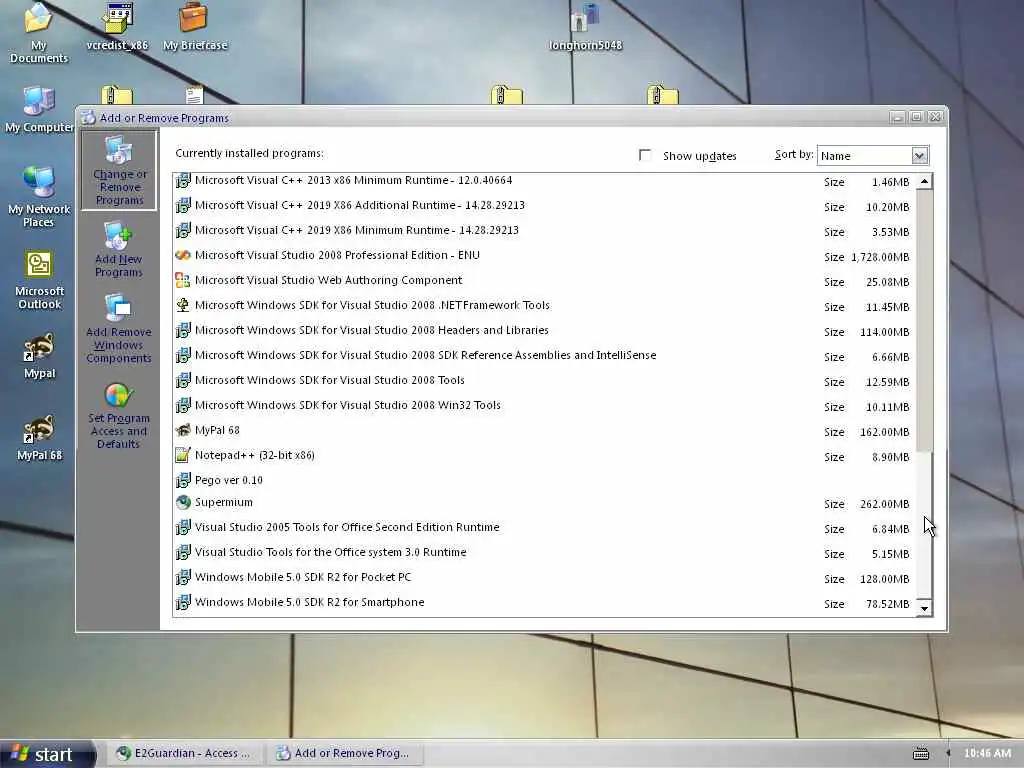Open the Sort by Name dropdown
Screen dimensions: 1024x768
coord(920,155)
